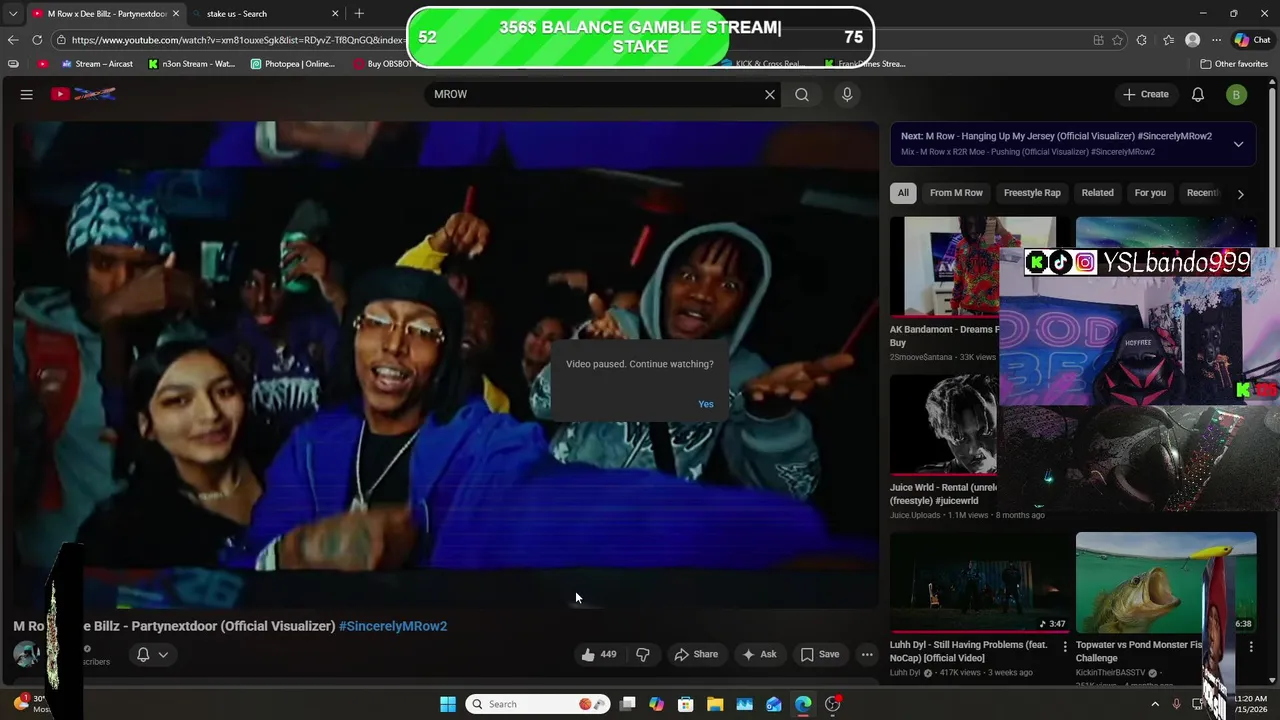Like the video with 449 likes
The height and width of the screenshot is (720, 1280).
click(x=599, y=654)
